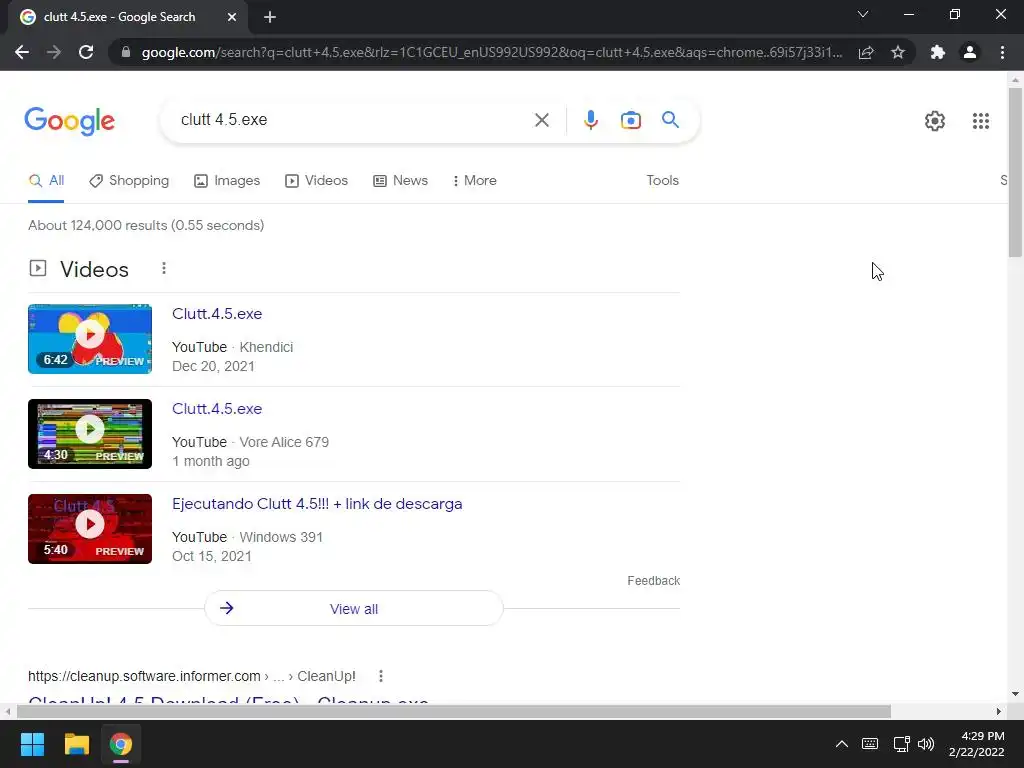
Task: Open the search Tools options
Action: tap(662, 181)
